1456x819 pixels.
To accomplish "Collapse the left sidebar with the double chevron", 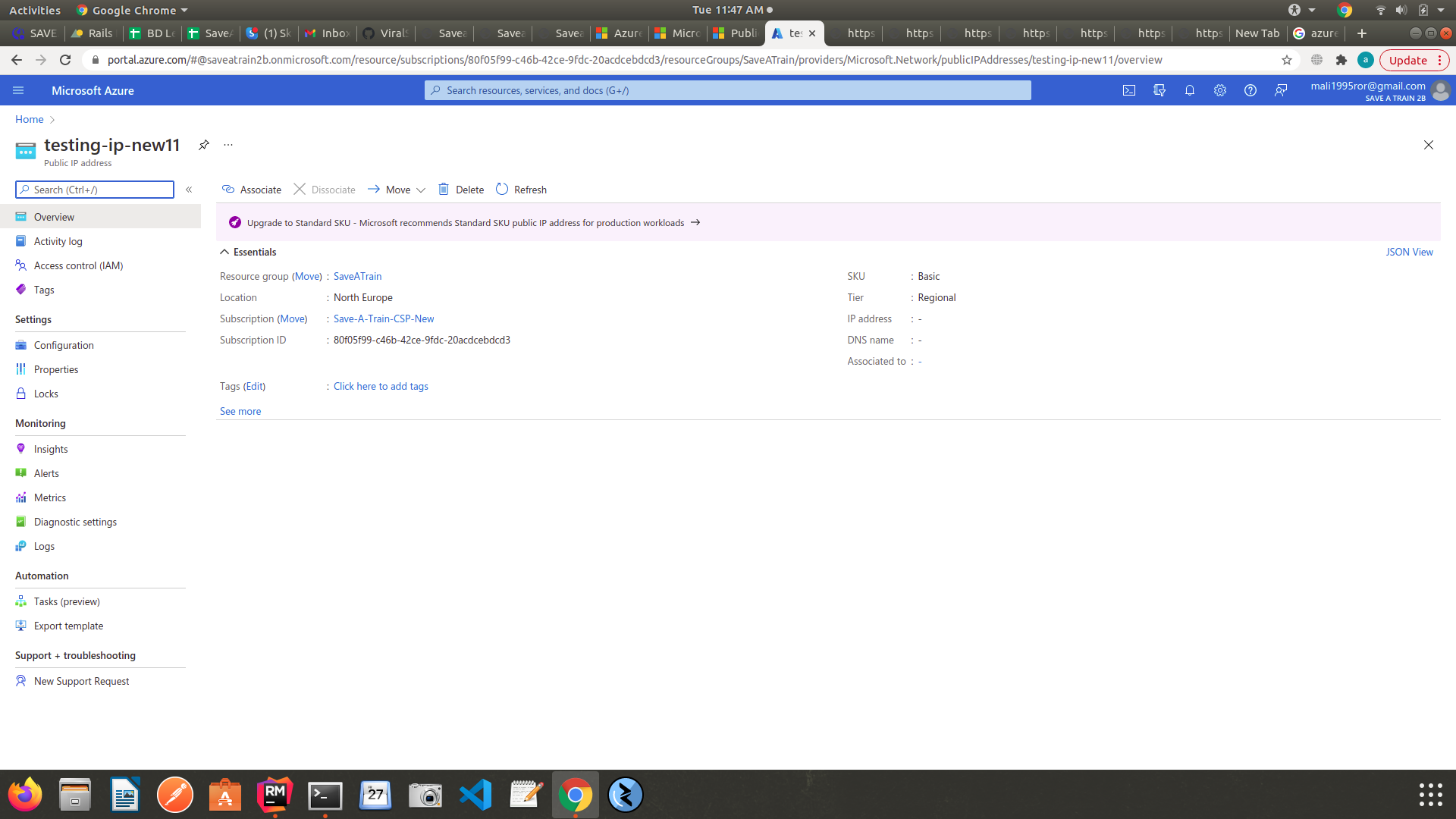I will point(190,190).
